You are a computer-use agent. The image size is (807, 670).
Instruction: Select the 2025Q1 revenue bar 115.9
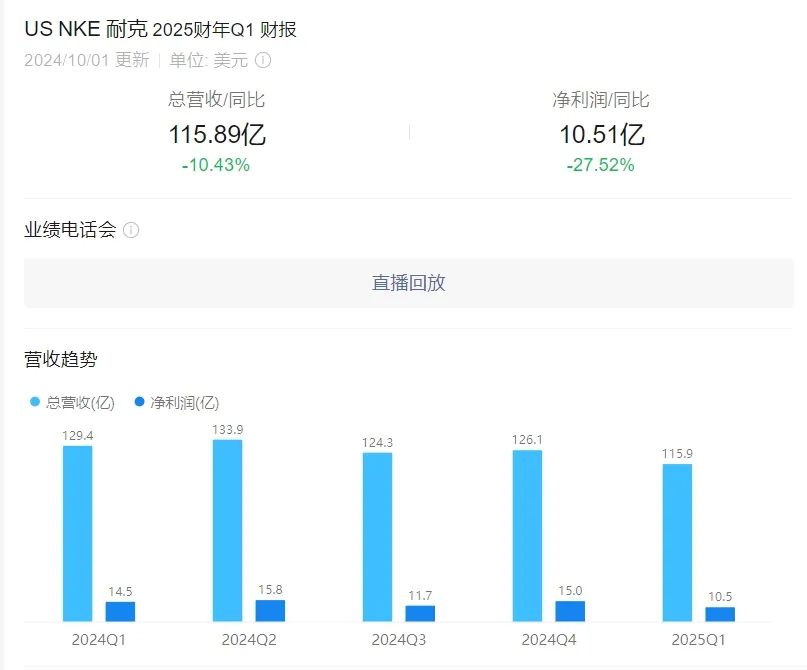pyautogui.click(x=677, y=543)
